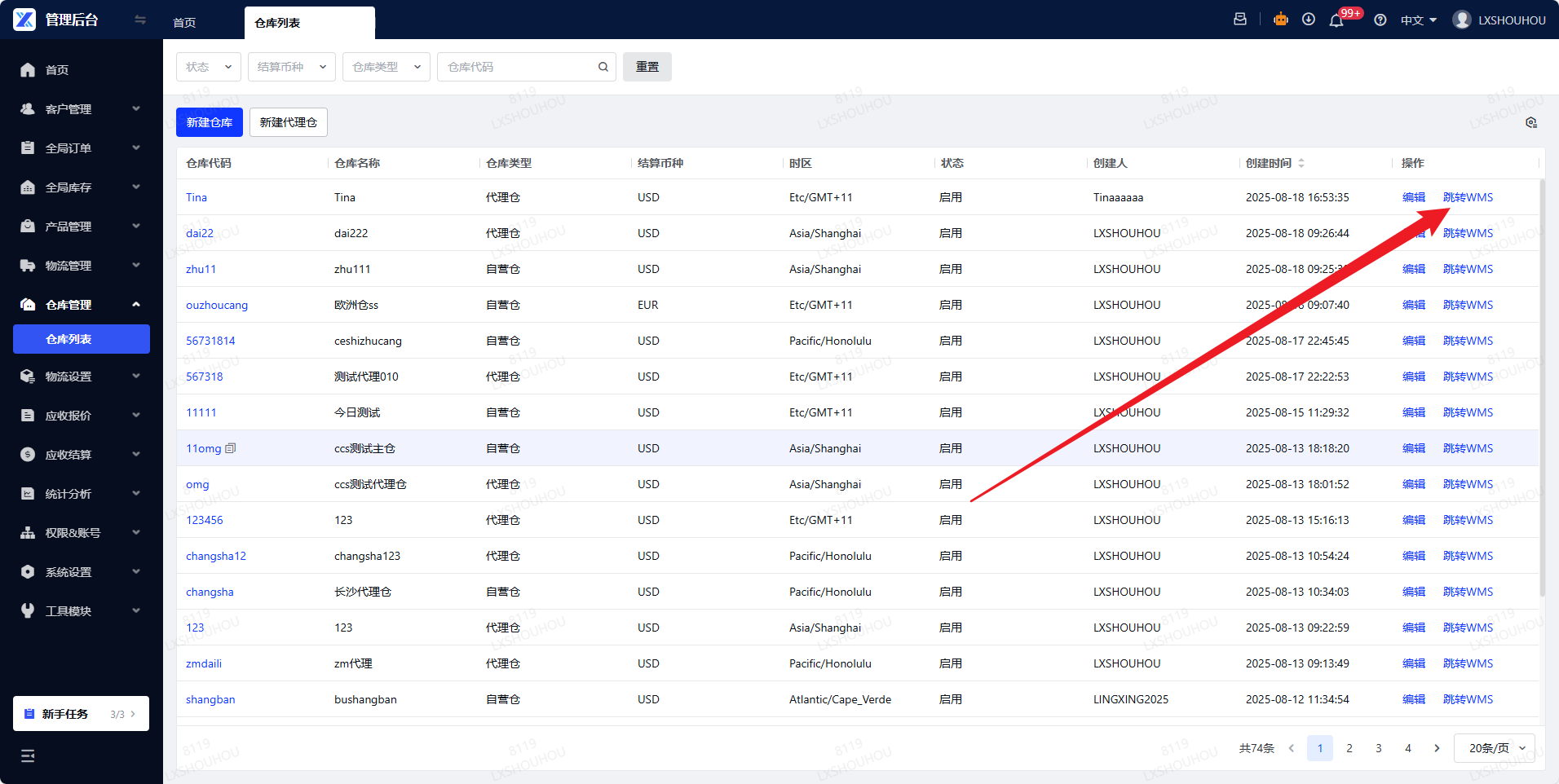Open the 结算币种 filter dropdown
1559x784 pixels.
coord(291,67)
